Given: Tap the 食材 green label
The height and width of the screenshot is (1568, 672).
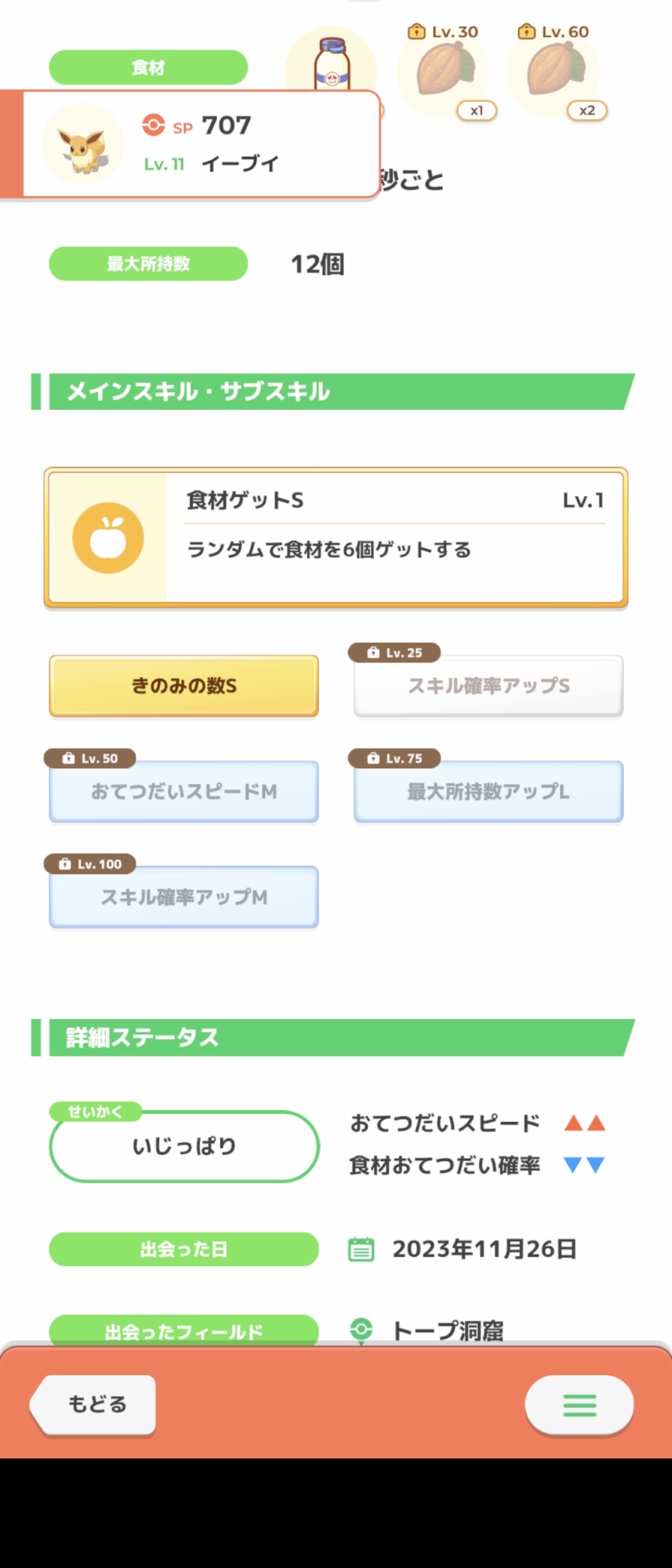Looking at the screenshot, I should (x=148, y=67).
